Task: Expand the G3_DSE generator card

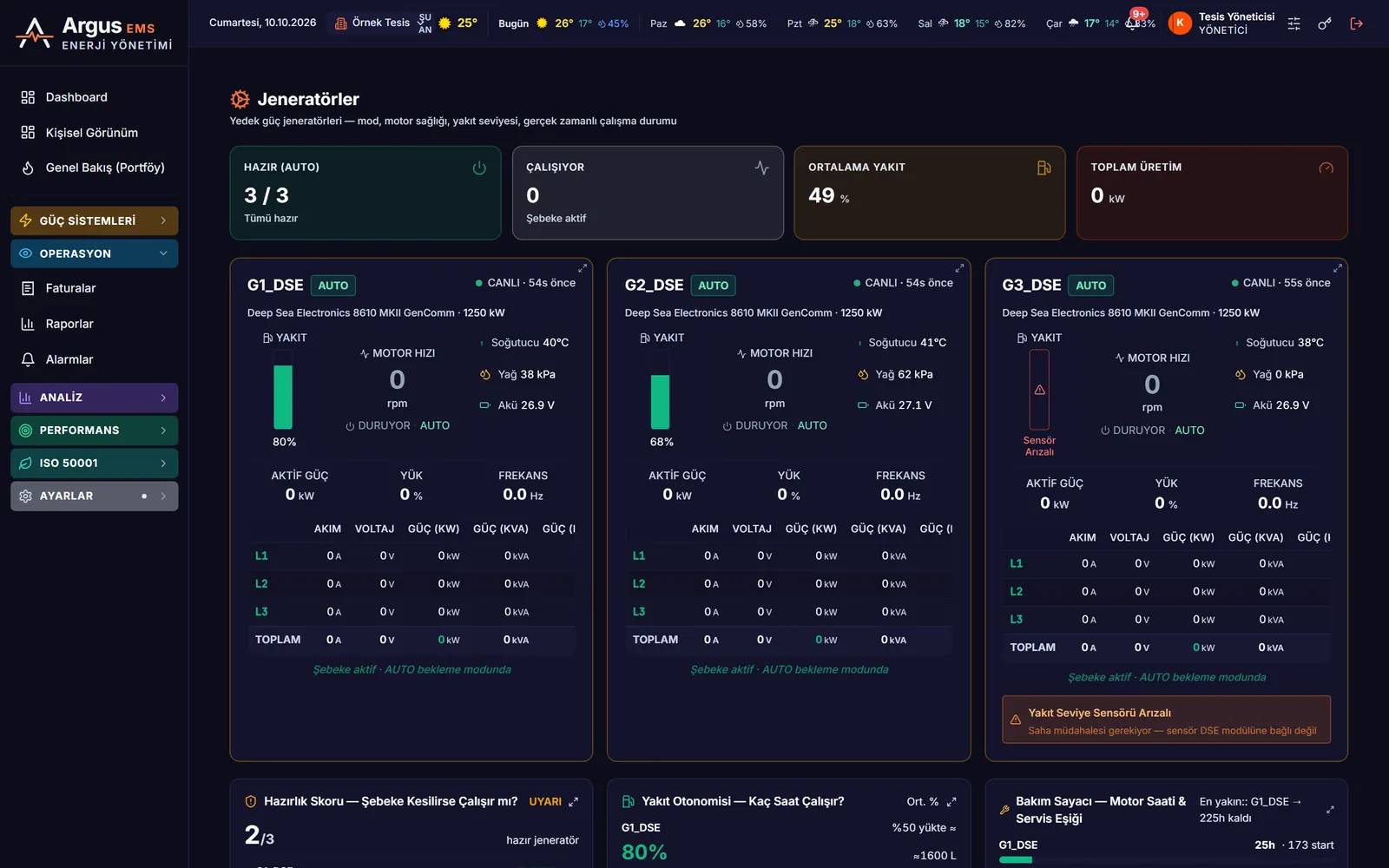Action: click(1338, 267)
